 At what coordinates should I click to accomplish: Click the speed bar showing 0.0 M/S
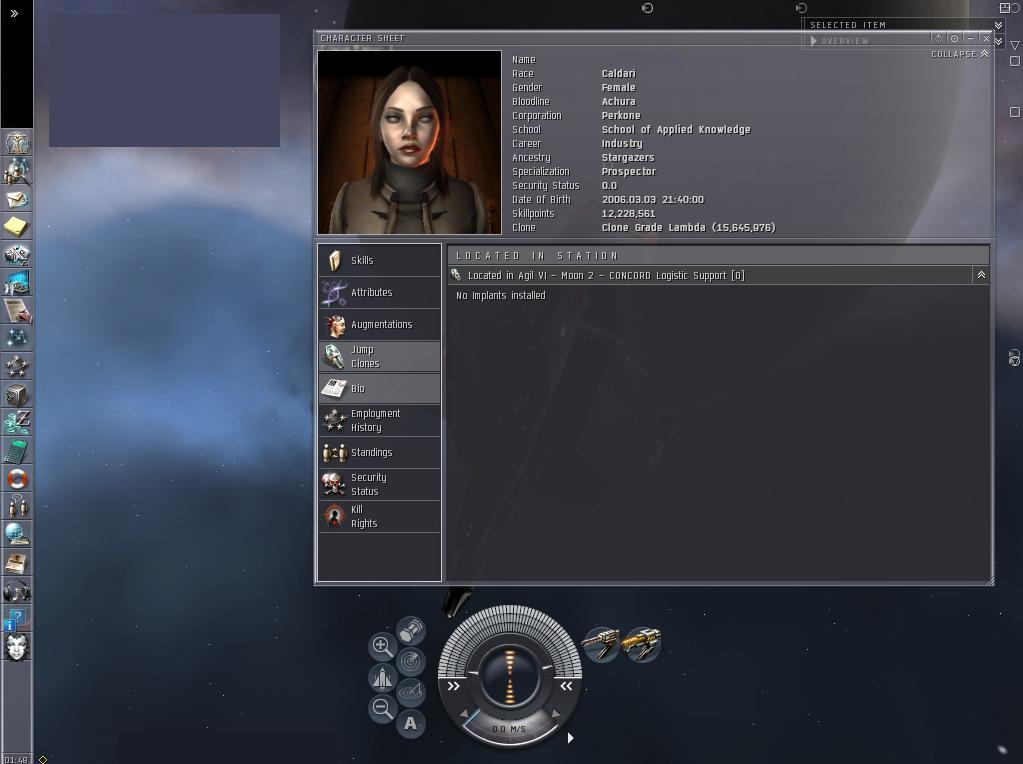pos(509,729)
